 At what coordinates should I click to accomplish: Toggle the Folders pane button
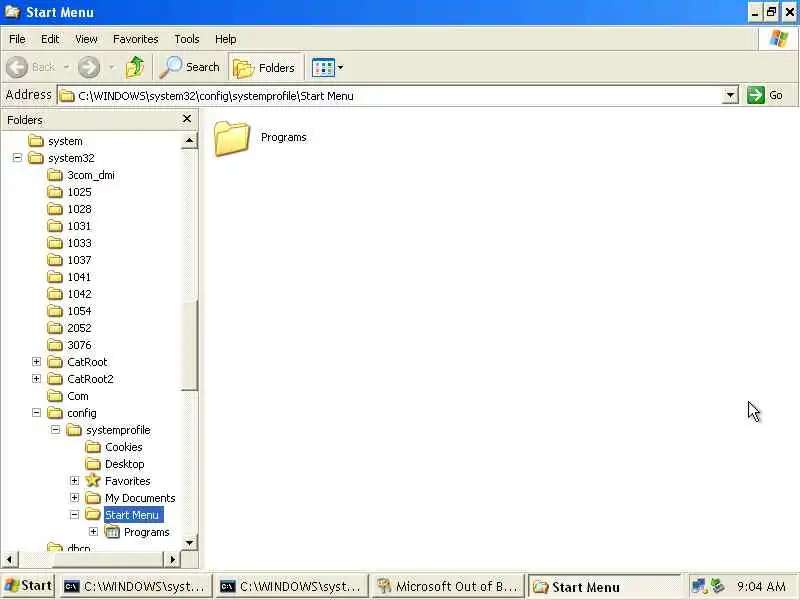pyautogui.click(x=265, y=67)
